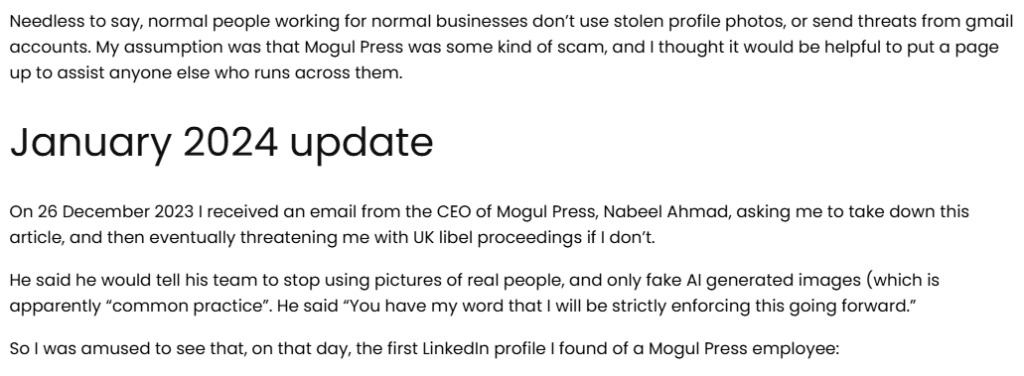Click the name "Nabeel Ahmad" in the text
Screen dimensions: 1024x376
tap(665, 212)
